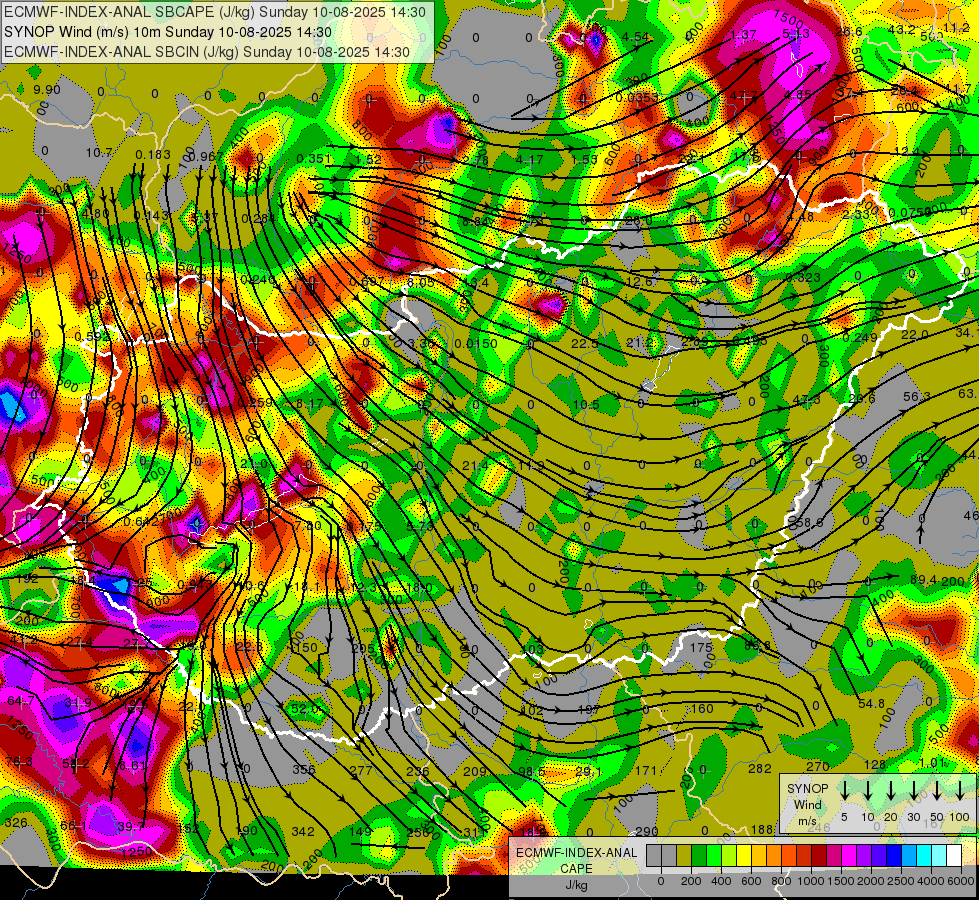Click the 100 m/s wind arrow in legend
The height and width of the screenshot is (900, 979).
[x=960, y=791]
